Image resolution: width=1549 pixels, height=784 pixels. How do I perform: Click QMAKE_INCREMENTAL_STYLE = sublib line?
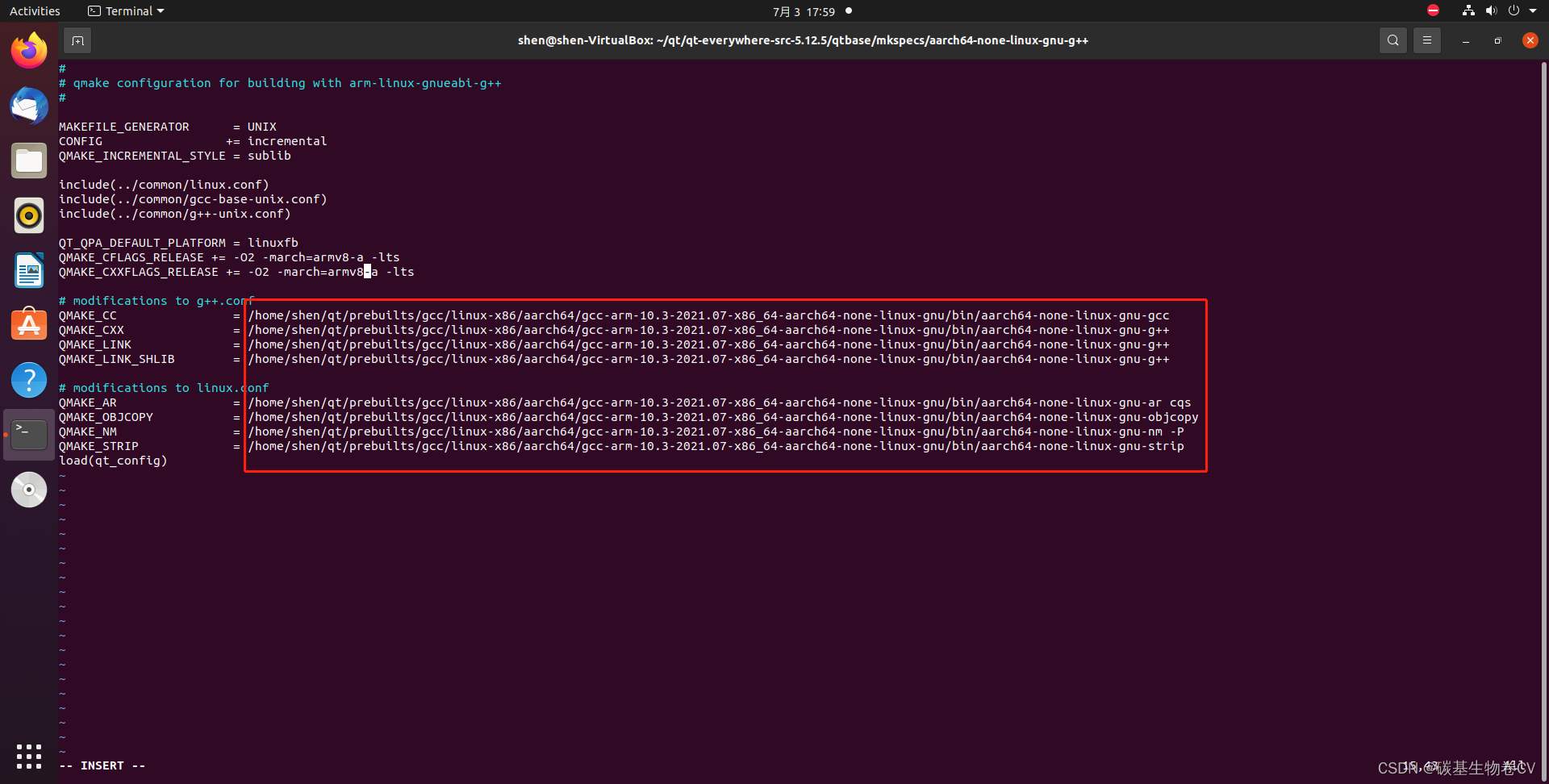[175, 156]
